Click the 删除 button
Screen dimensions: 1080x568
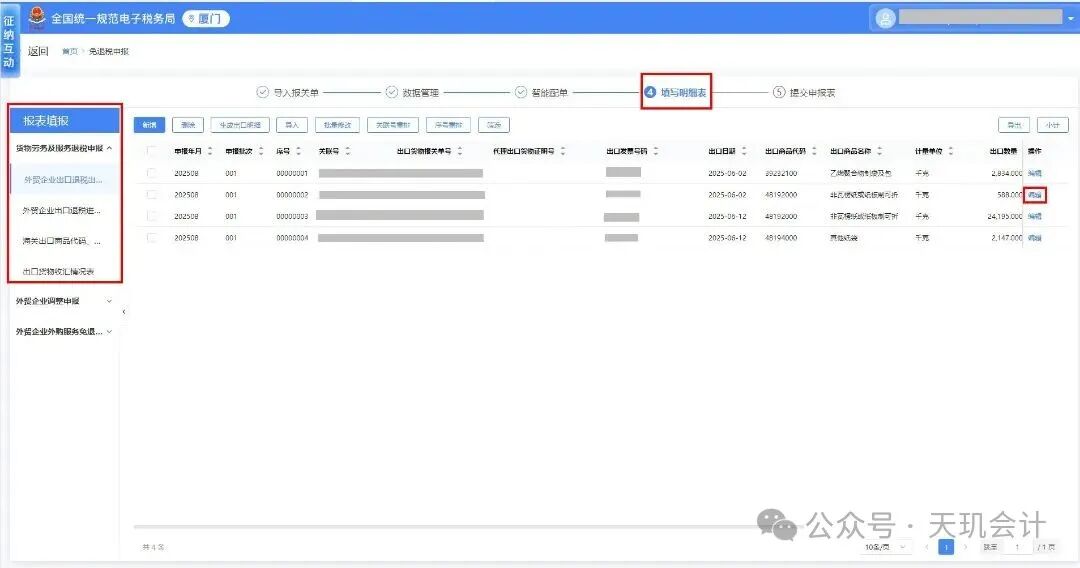pos(188,125)
